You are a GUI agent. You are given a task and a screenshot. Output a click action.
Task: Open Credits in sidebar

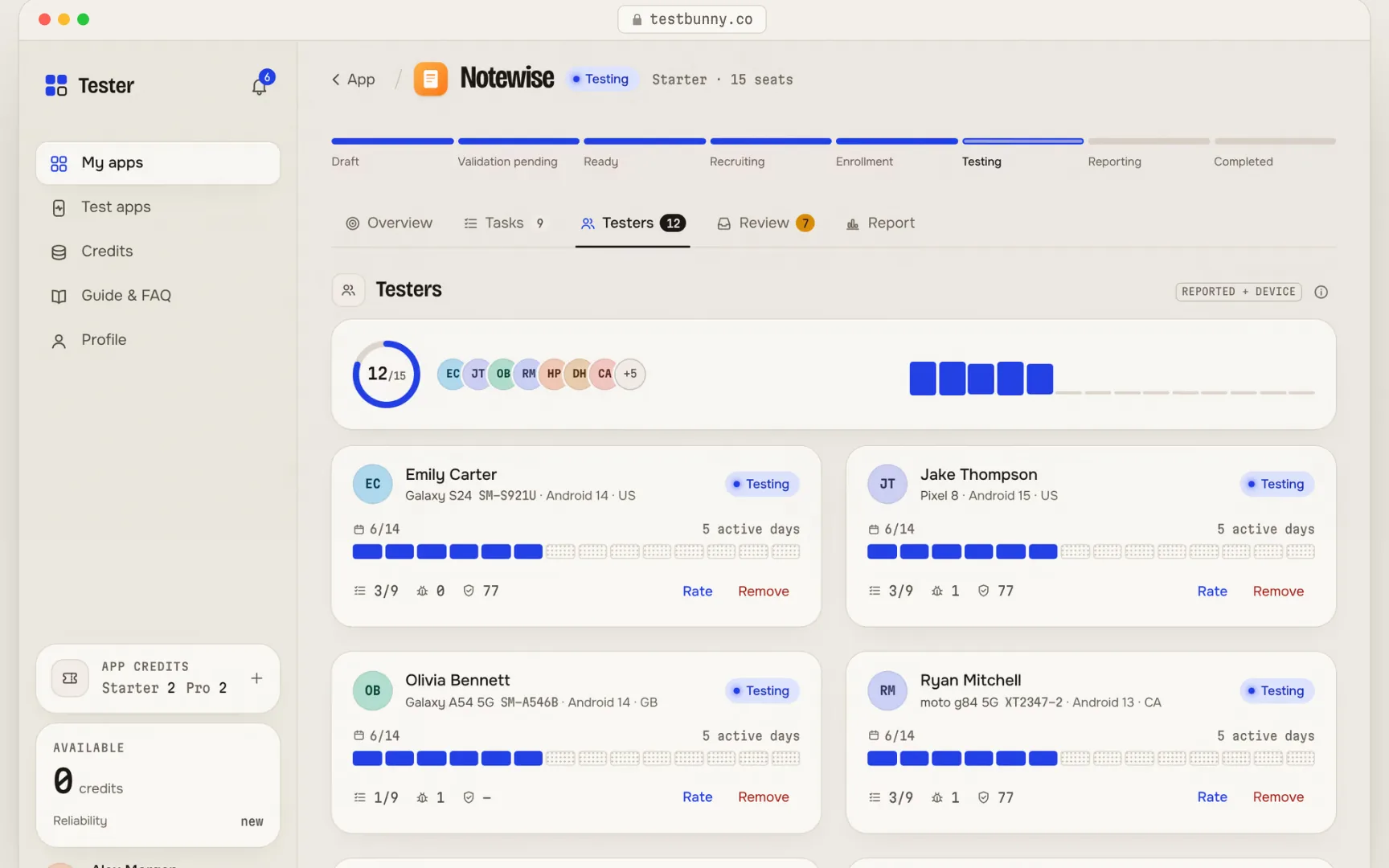158,252
